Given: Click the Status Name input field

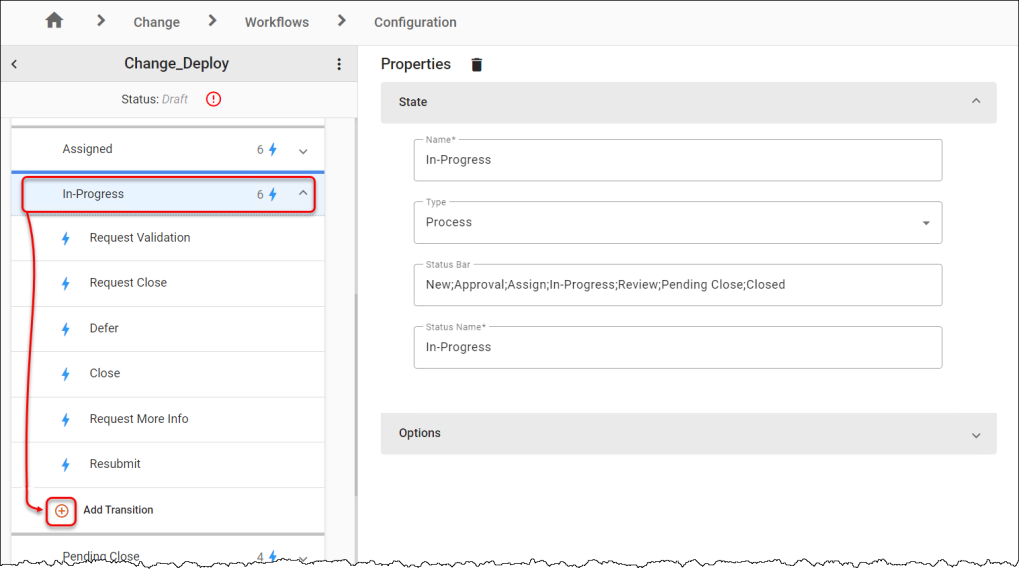Looking at the screenshot, I should 678,347.
